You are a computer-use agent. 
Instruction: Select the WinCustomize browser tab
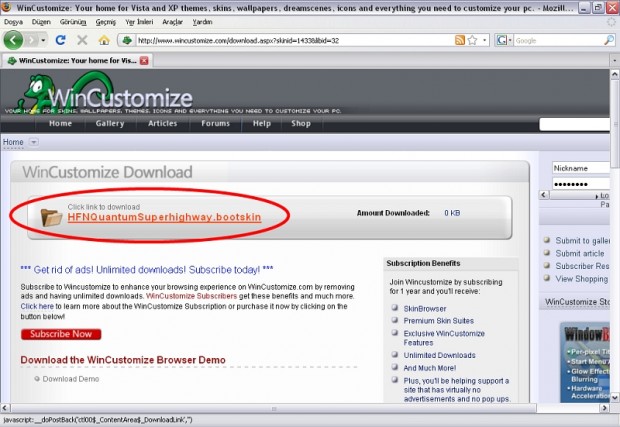point(77,60)
